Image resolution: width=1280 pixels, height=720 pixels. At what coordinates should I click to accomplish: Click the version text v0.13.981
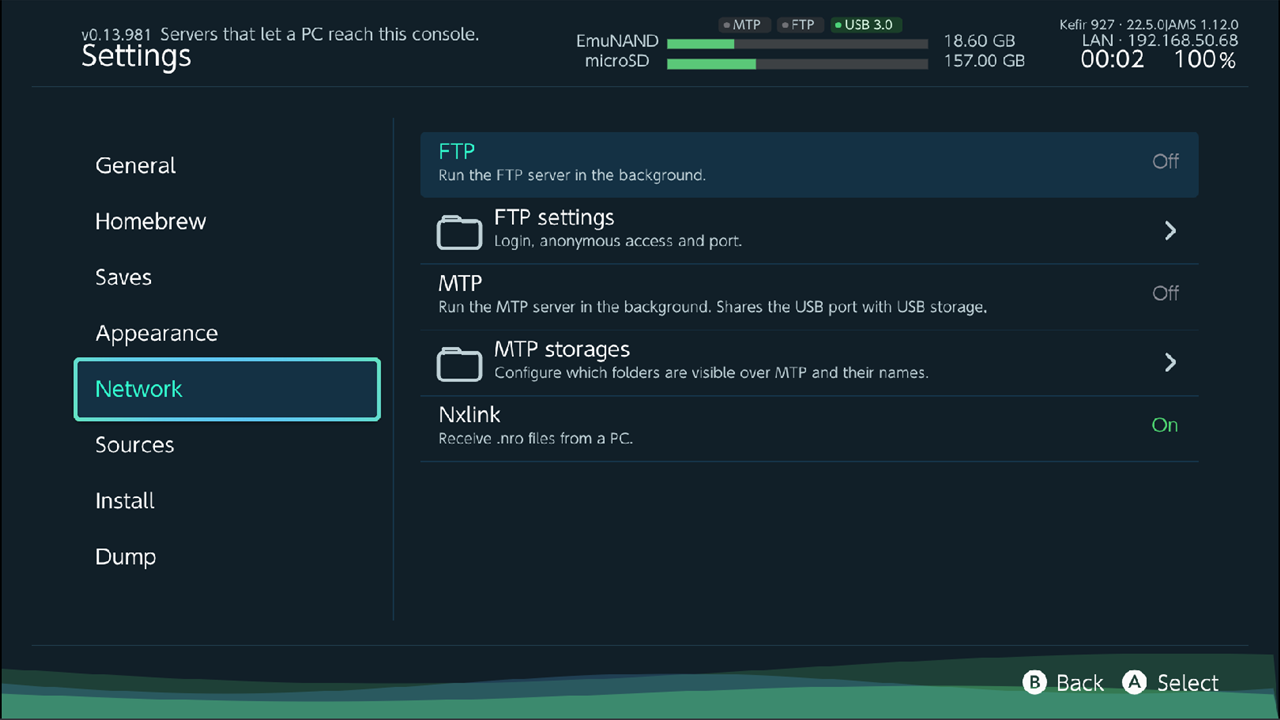(x=116, y=35)
